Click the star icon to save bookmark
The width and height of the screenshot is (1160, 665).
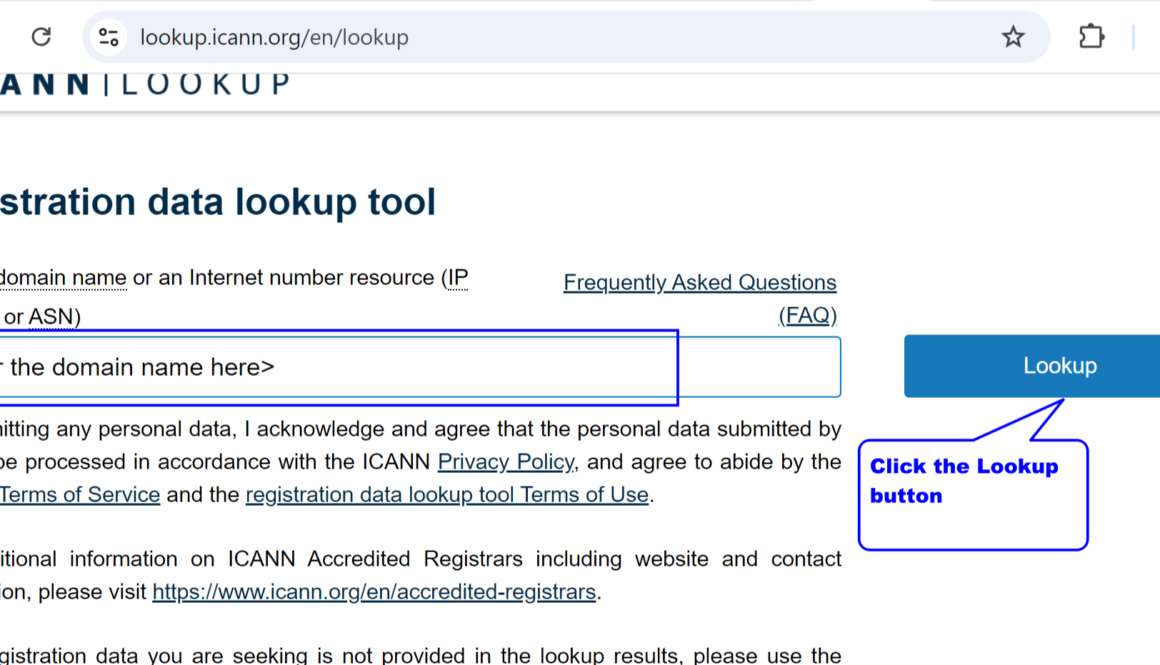[1013, 36]
